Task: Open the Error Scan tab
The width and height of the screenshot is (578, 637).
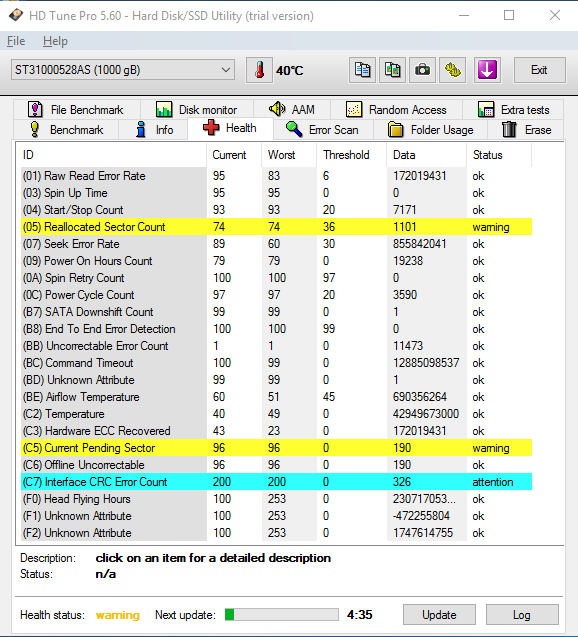Action: [x=323, y=130]
